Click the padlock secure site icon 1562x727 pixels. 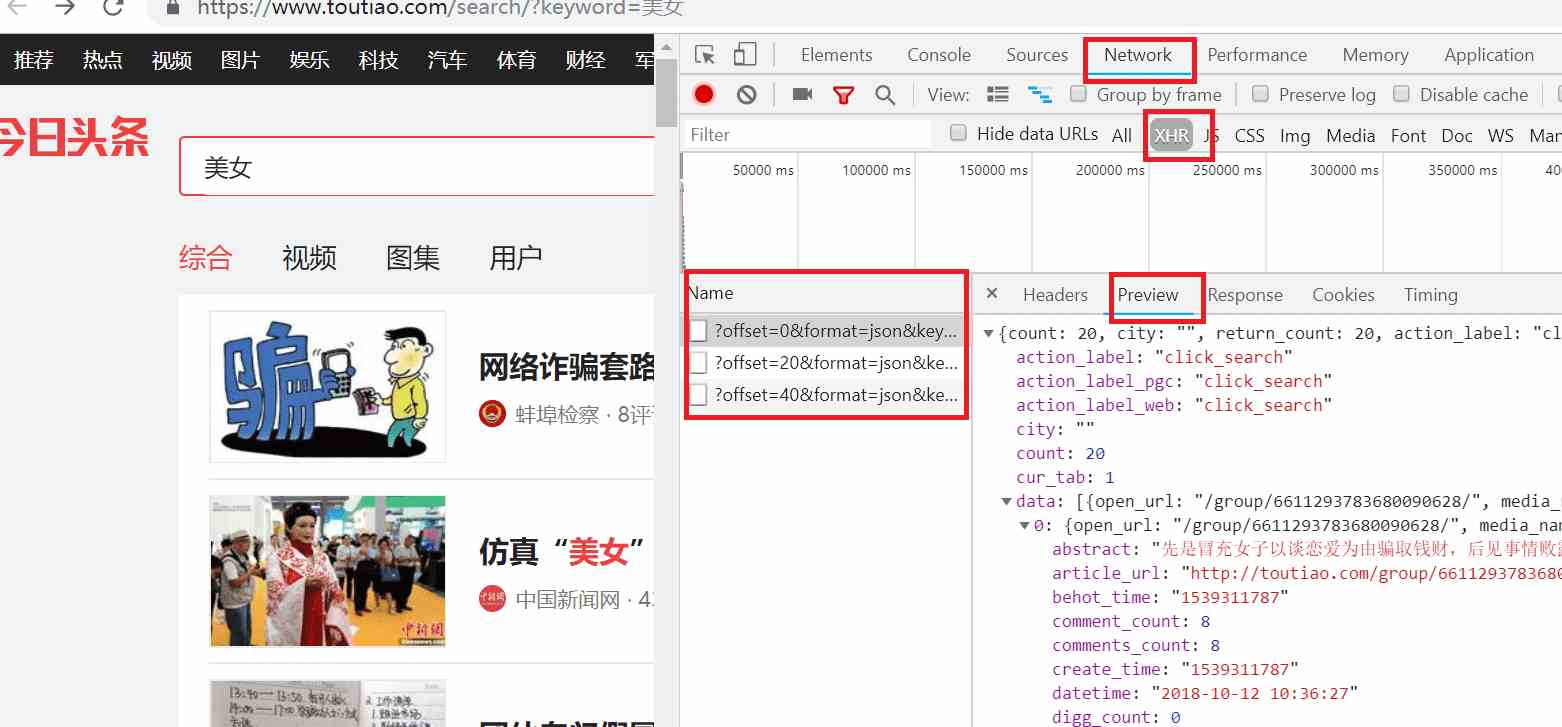coord(173,7)
